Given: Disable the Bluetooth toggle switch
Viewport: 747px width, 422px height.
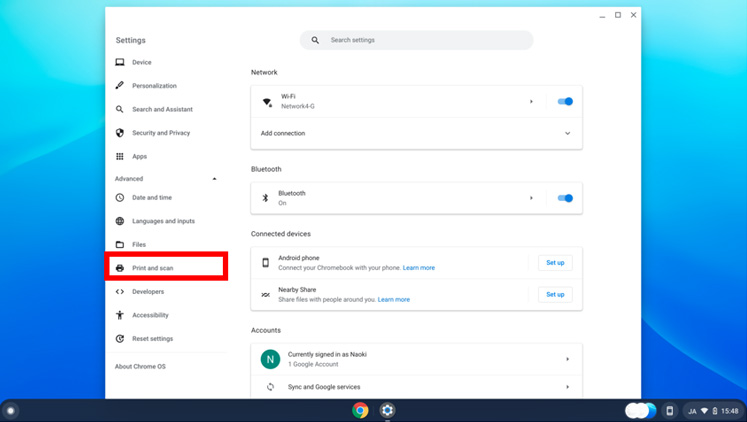Looking at the screenshot, I should point(565,198).
